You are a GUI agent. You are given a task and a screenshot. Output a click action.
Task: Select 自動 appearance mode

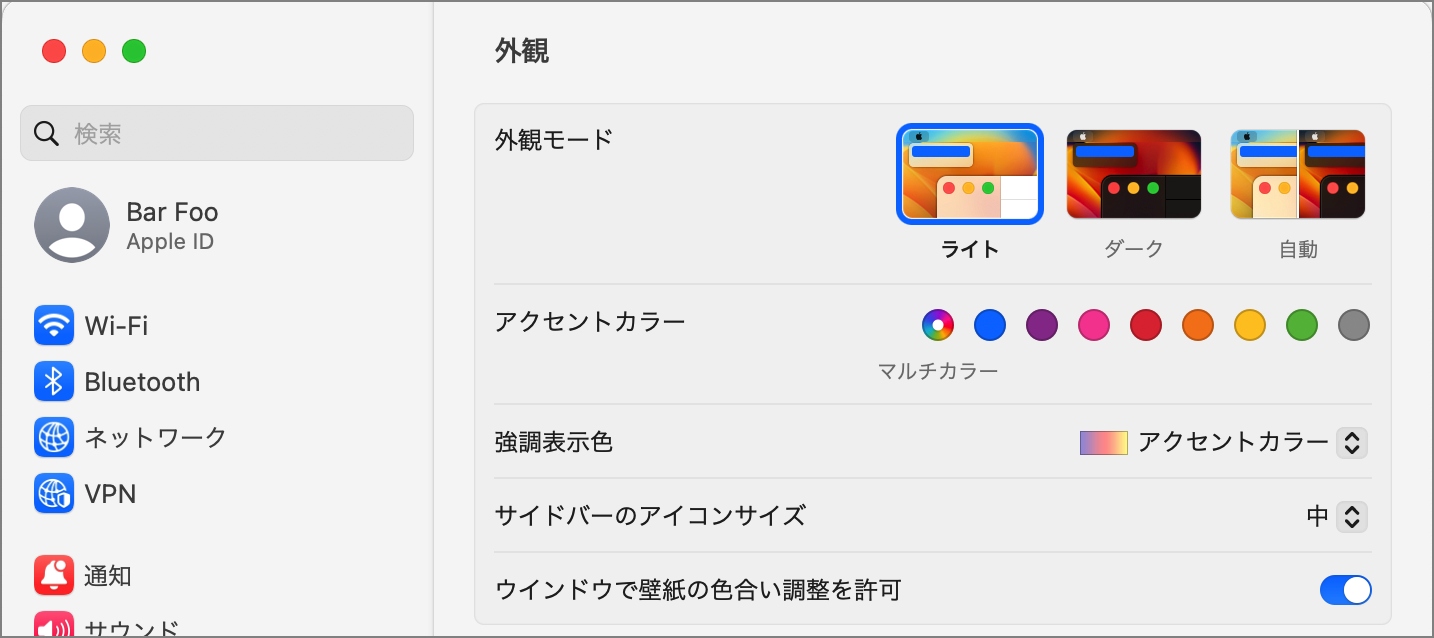click(x=1298, y=173)
